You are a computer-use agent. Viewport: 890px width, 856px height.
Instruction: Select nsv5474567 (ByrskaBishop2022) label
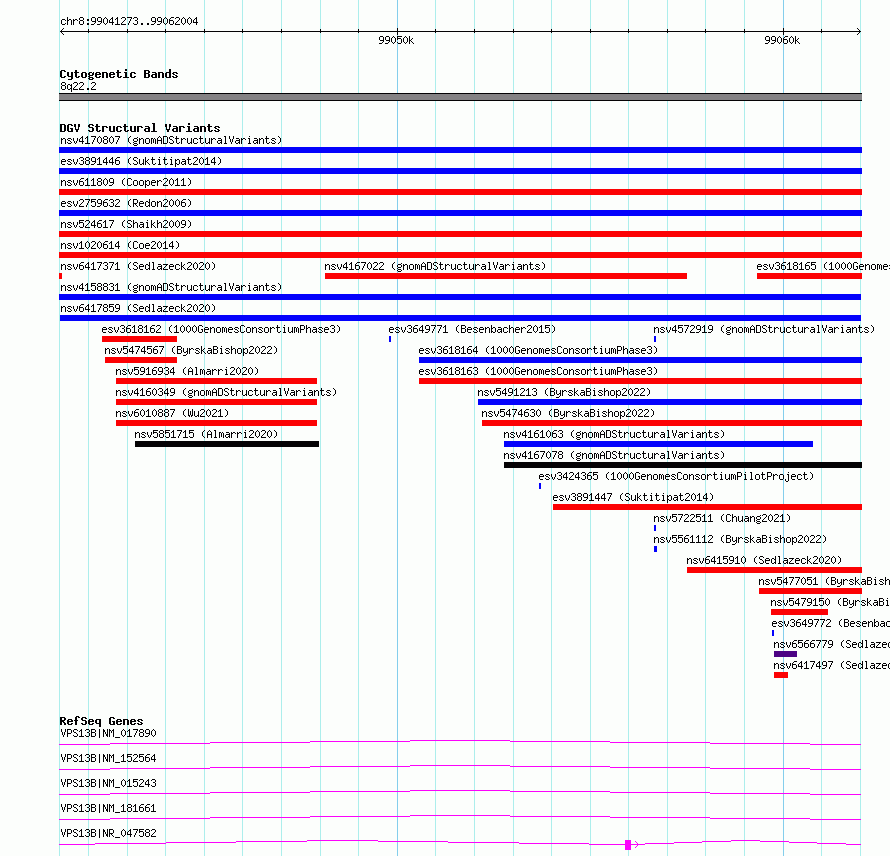tap(191, 350)
